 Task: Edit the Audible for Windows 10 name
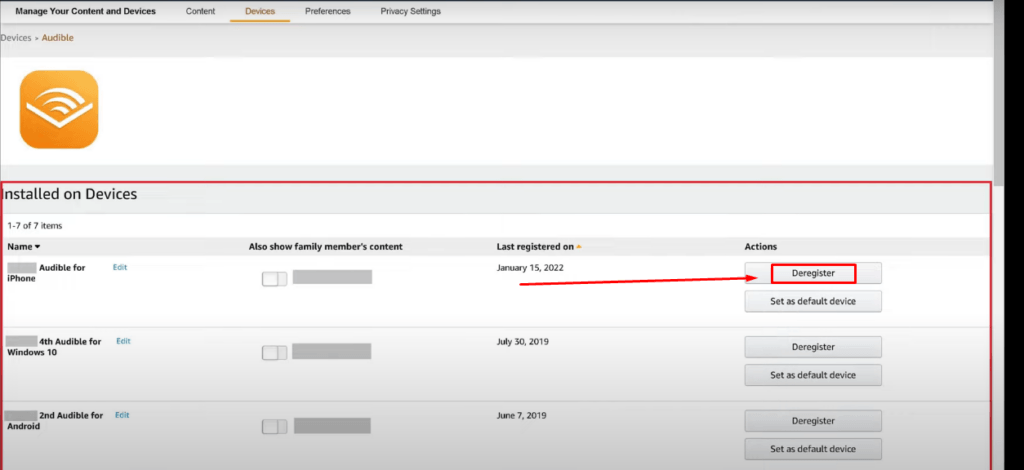point(123,341)
